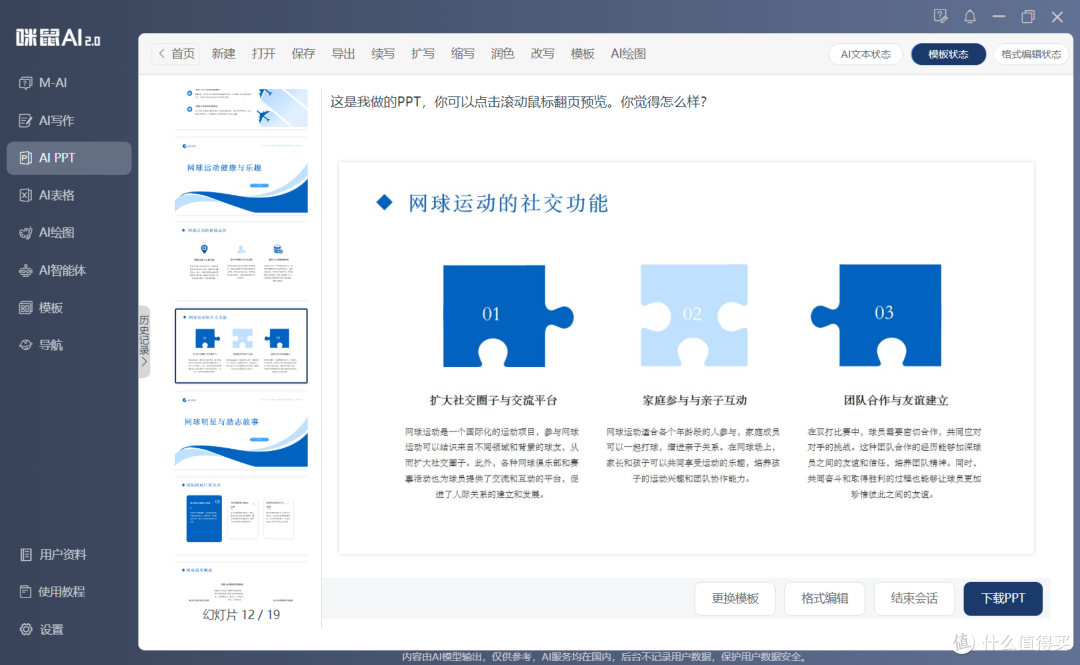Select the airplane slide thumbnail
This screenshot has width=1080, height=665.
[x=241, y=108]
